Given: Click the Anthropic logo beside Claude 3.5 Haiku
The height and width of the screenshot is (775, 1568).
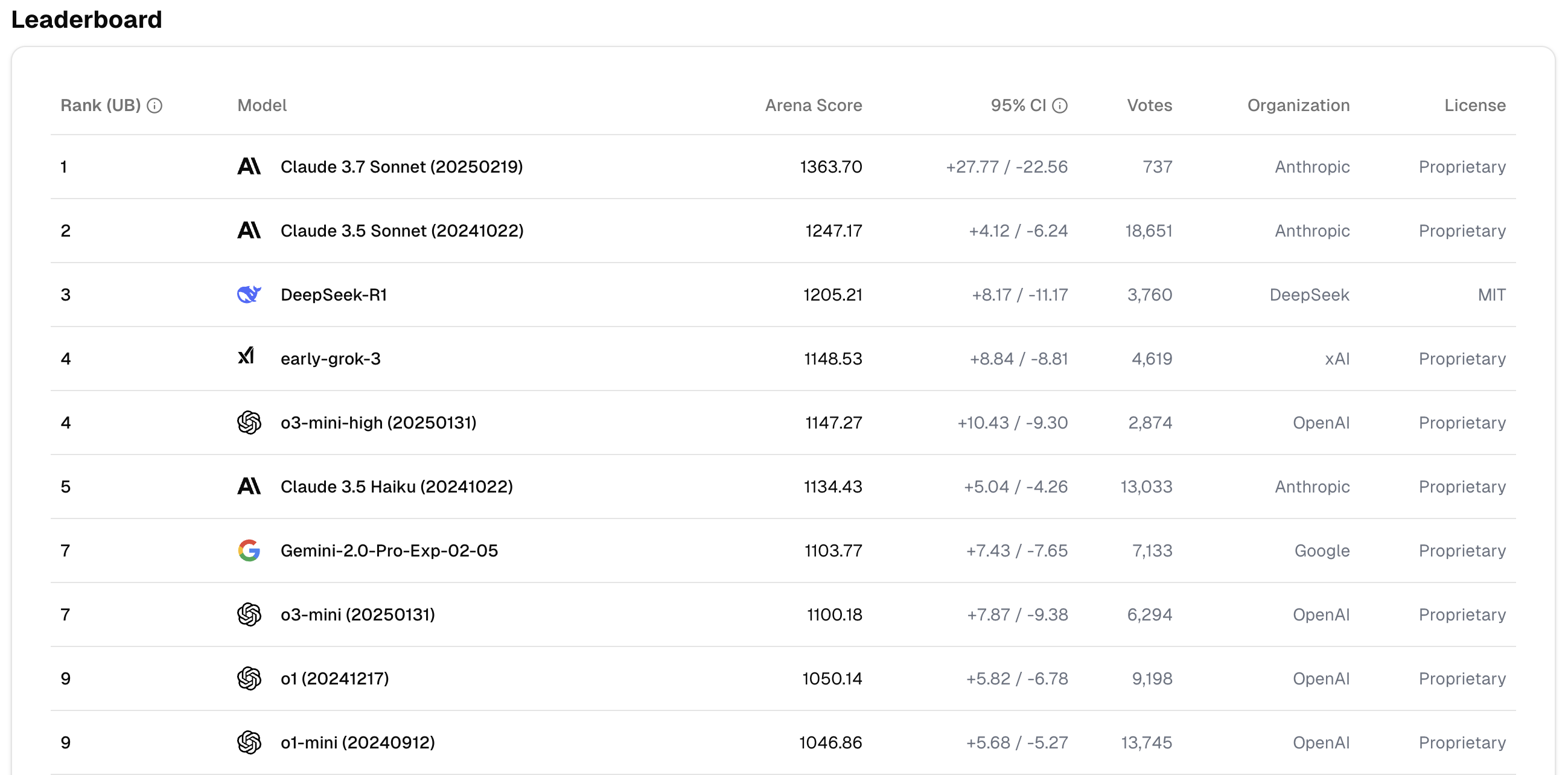Looking at the screenshot, I should pos(249,486).
